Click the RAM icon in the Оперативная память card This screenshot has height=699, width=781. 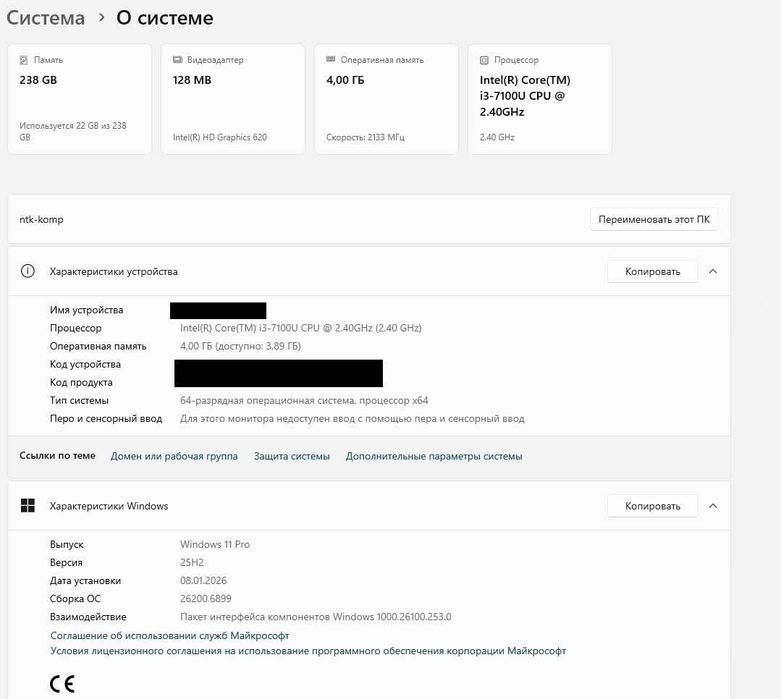click(x=331, y=59)
